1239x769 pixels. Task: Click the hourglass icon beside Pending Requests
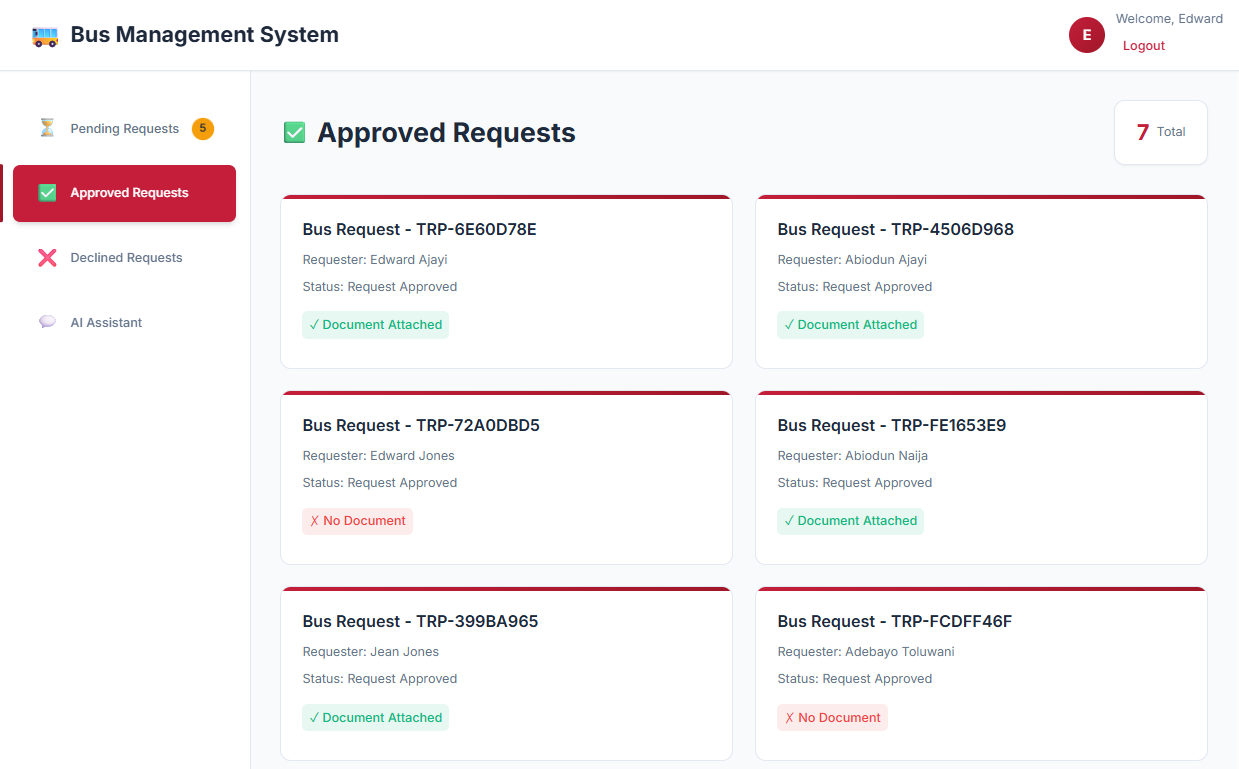46,127
